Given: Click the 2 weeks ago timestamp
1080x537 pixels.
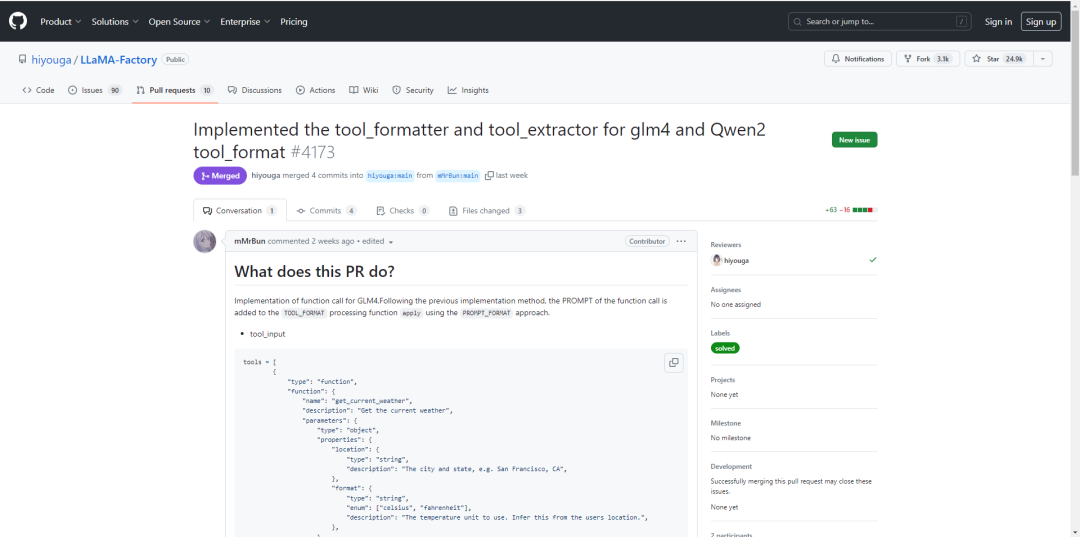Looking at the screenshot, I should pos(333,242).
